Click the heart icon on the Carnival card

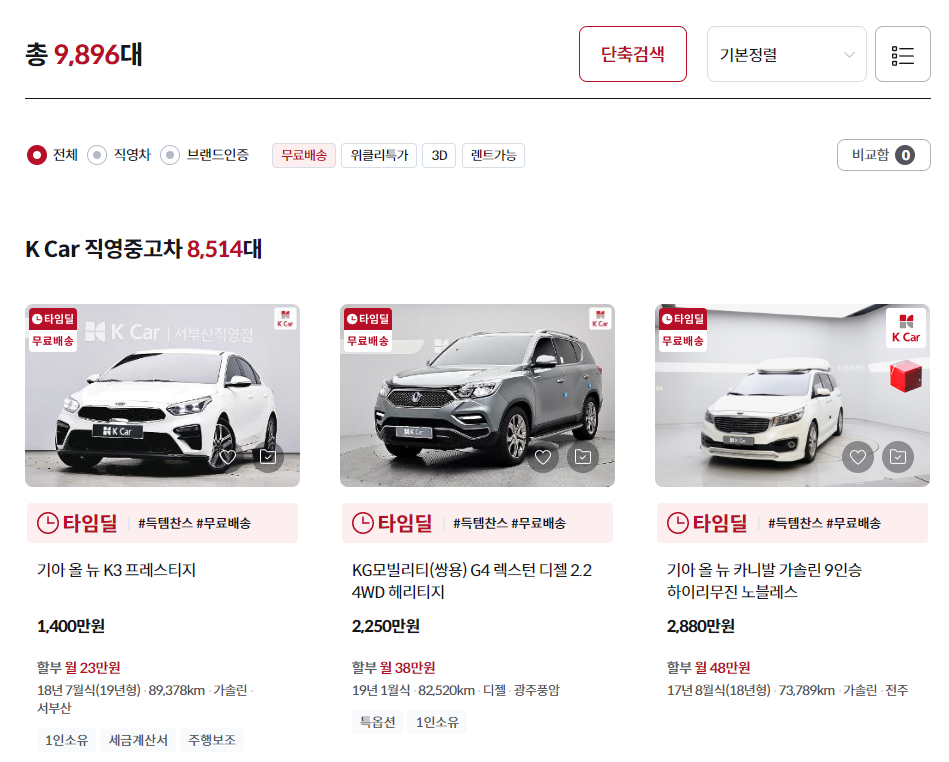857,456
